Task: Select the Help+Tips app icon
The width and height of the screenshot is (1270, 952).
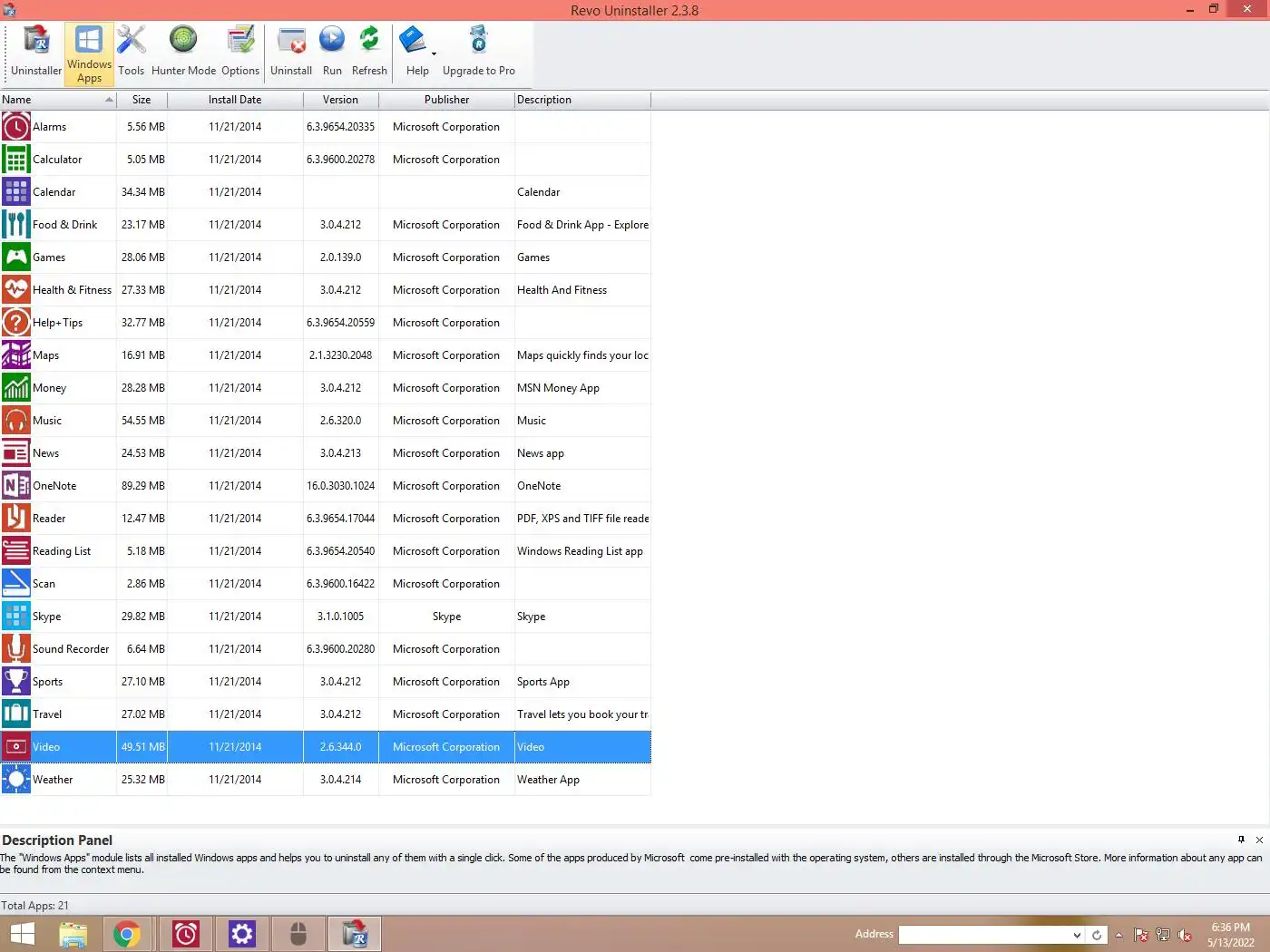Action: [x=16, y=323]
